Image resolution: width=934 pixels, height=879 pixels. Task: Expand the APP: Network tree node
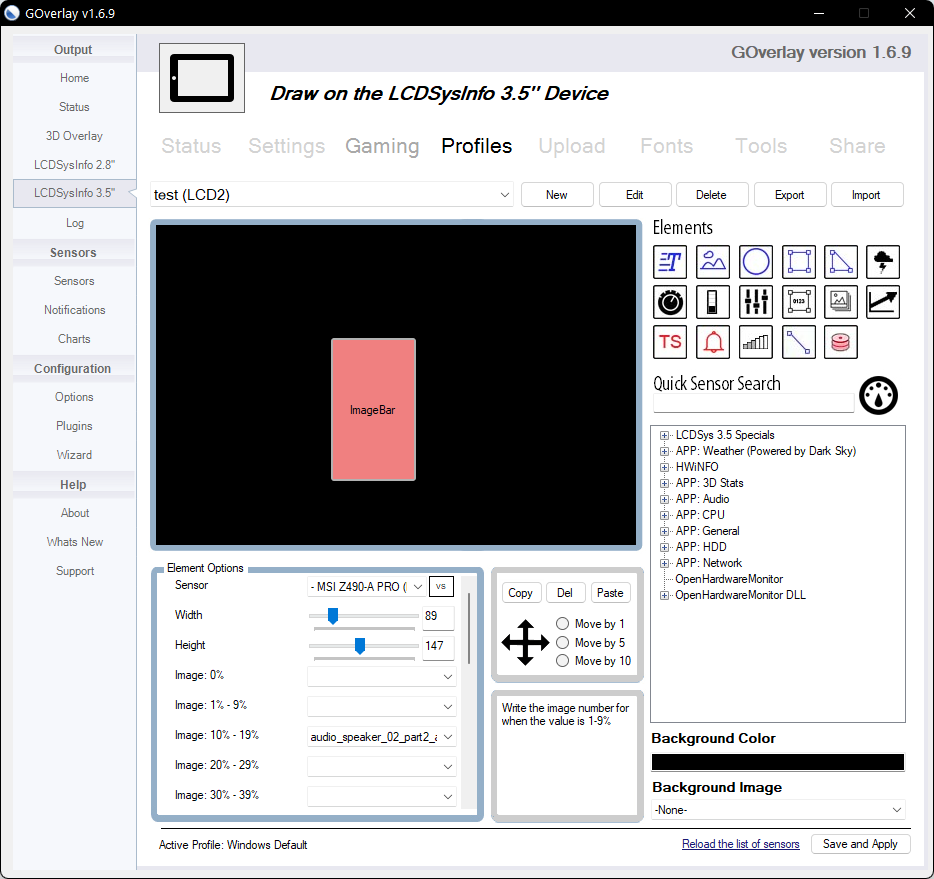coord(664,563)
